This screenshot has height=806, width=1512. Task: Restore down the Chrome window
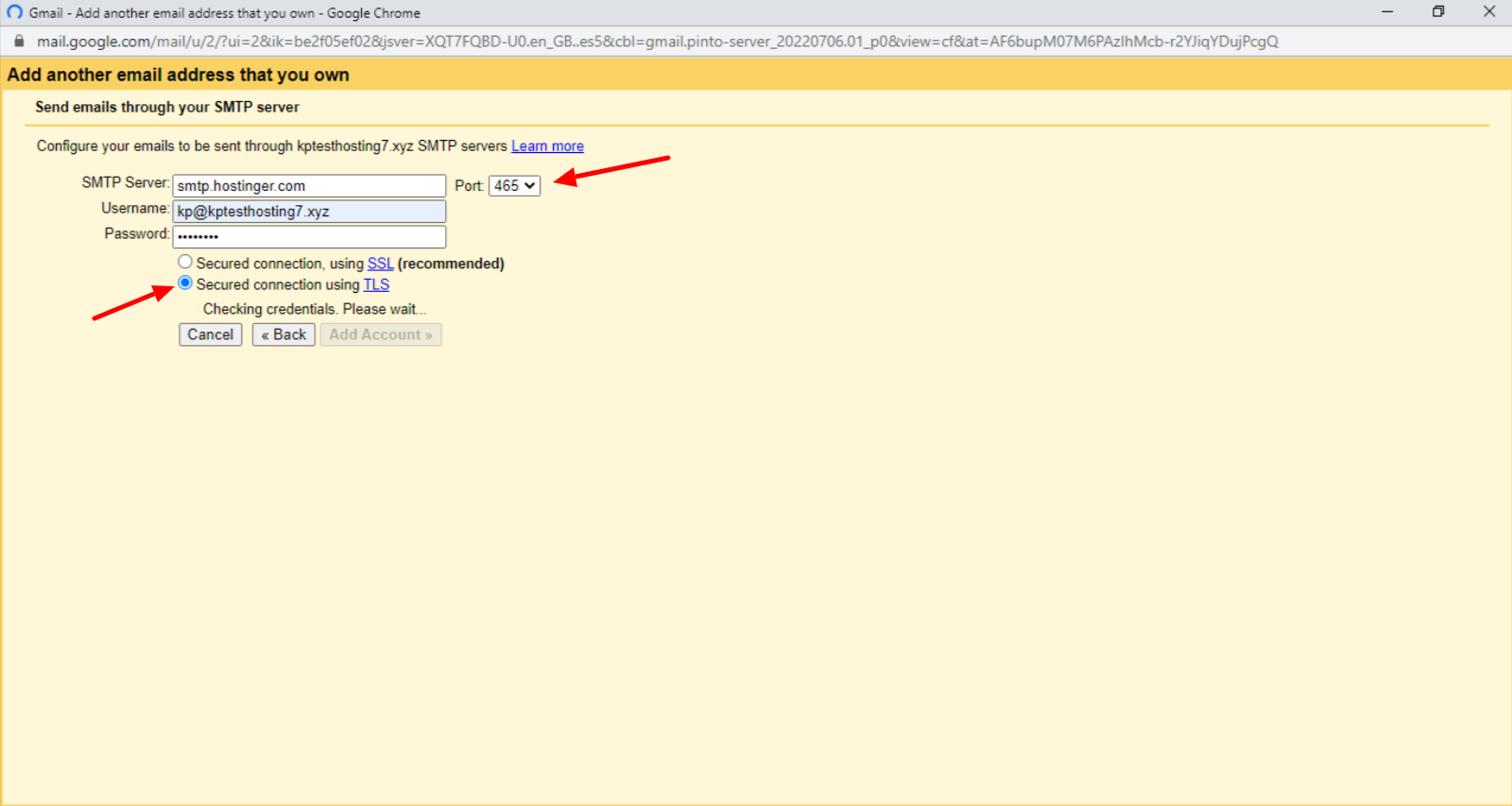tap(1437, 12)
